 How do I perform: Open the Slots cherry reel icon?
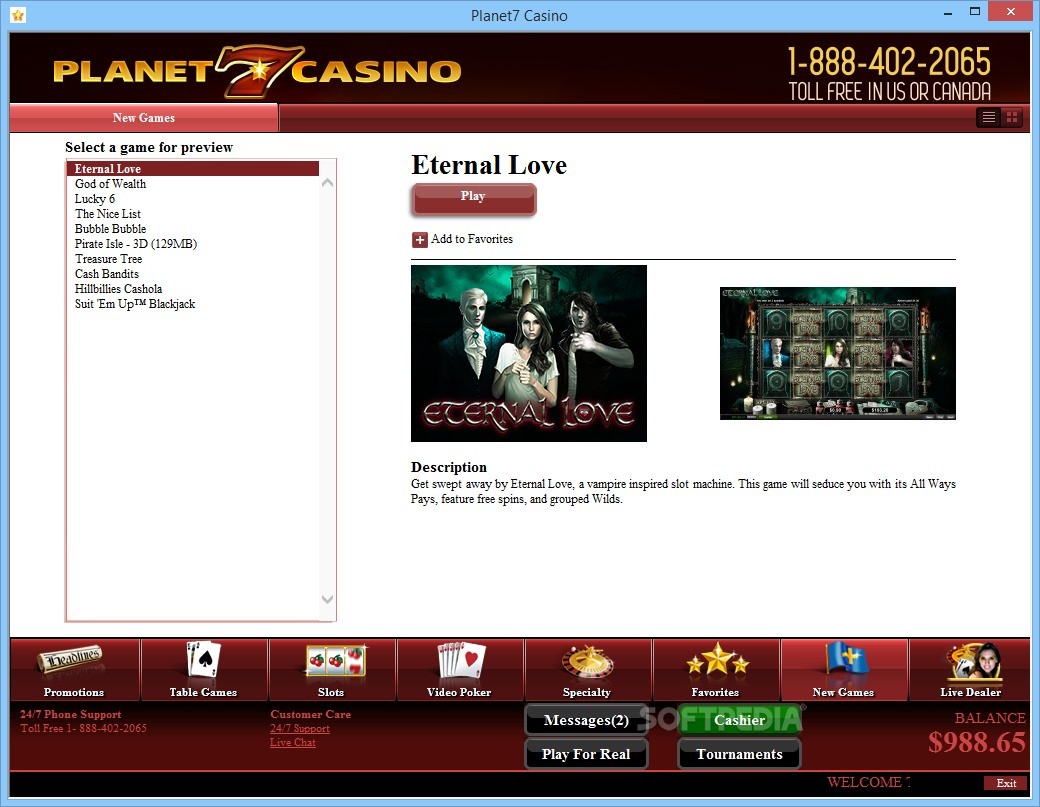tap(336, 660)
